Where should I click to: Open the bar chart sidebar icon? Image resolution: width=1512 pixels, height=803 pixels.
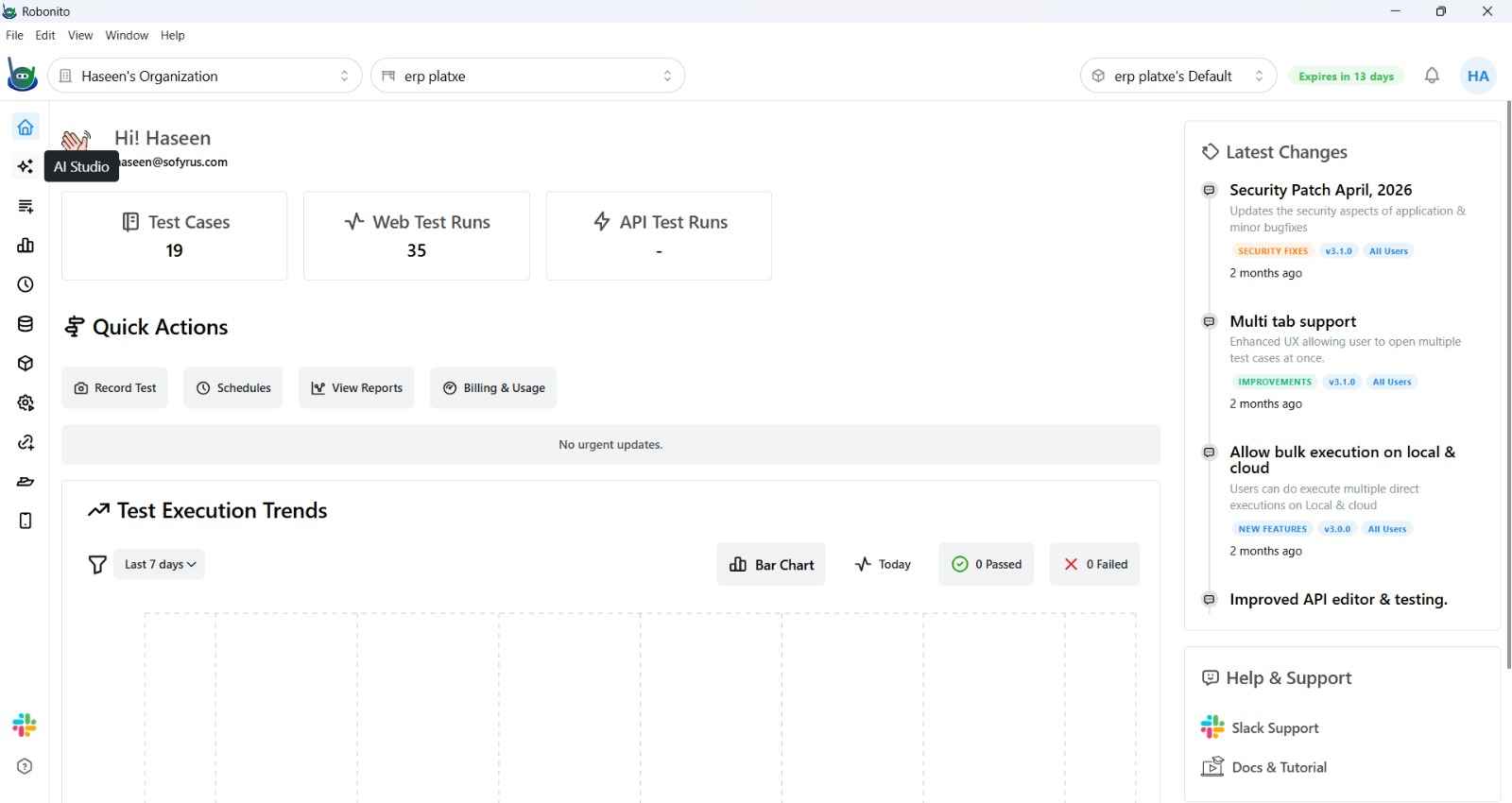click(26, 246)
